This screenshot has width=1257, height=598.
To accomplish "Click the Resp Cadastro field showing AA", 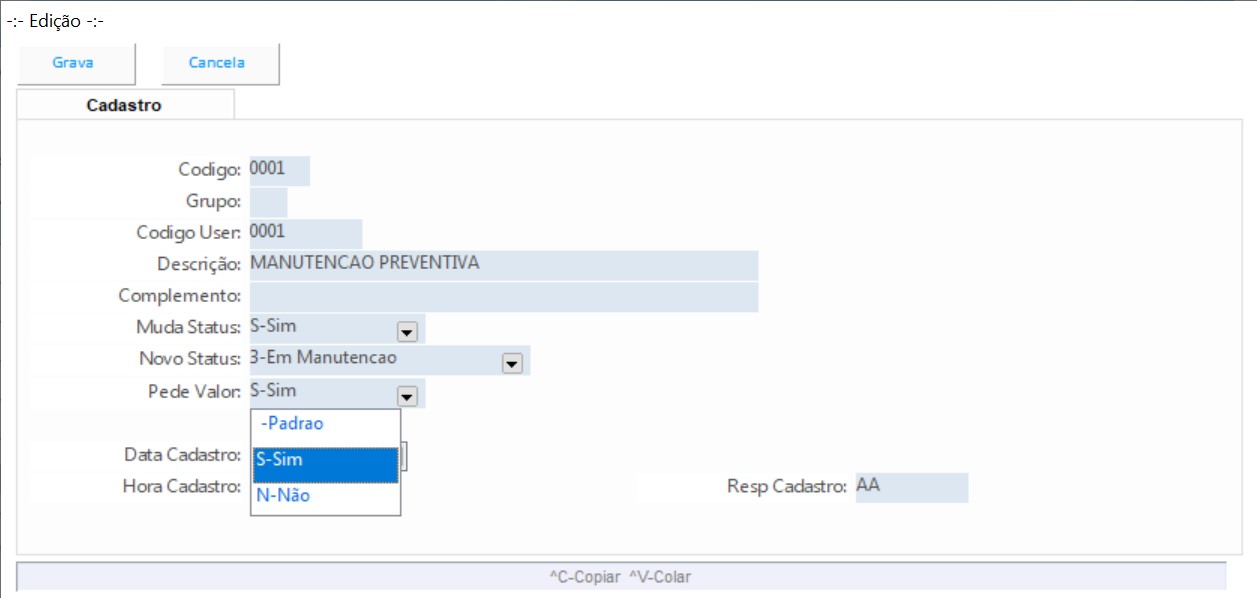I will (910, 487).
